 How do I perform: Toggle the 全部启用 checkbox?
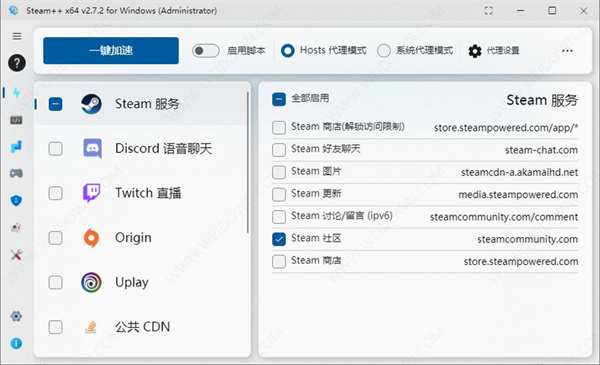(x=279, y=99)
